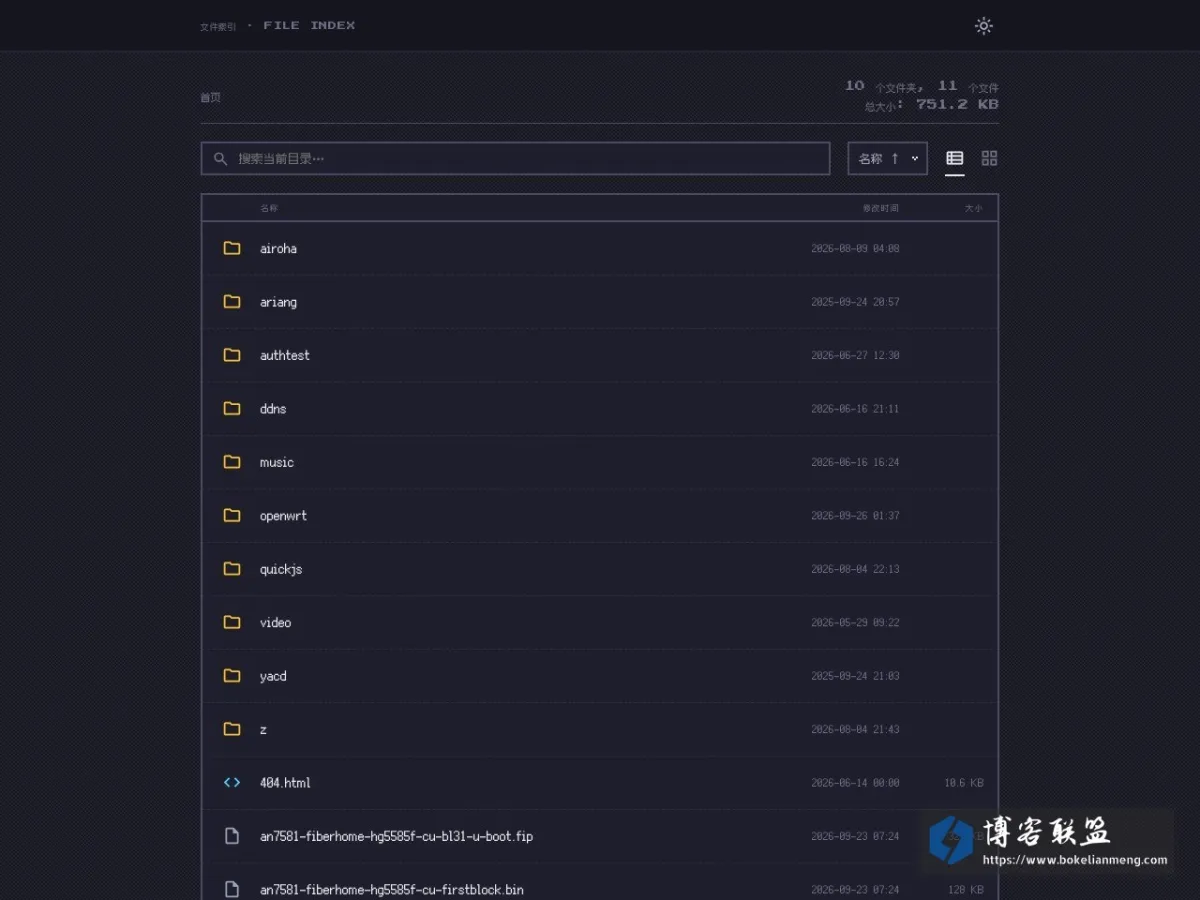The height and width of the screenshot is (900, 1200).
Task: Click the code icon beside 404.html
Action: pyautogui.click(x=232, y=783)
